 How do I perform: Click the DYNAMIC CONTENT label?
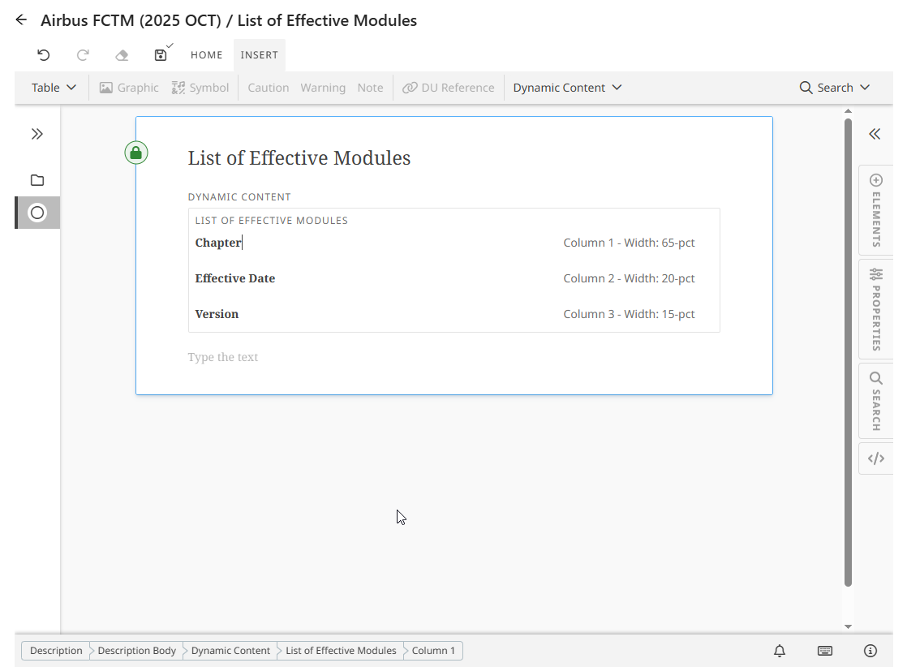pyautogui.click(x=239, y=197)
